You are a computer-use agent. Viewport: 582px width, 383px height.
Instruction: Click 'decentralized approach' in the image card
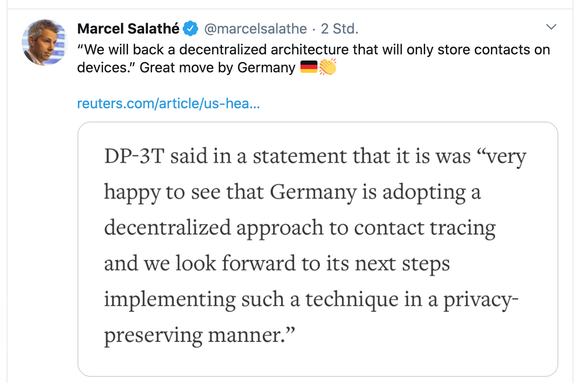click(x=213, y=228)
